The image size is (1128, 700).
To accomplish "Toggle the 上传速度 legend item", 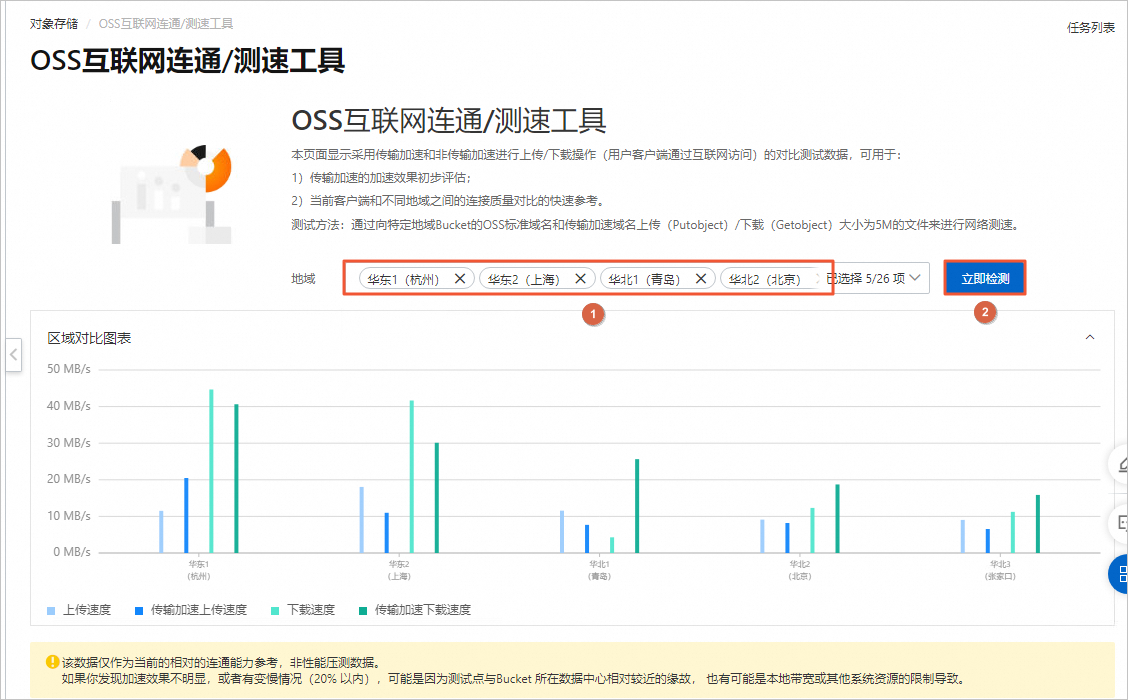I will click(x=79, y=610).
